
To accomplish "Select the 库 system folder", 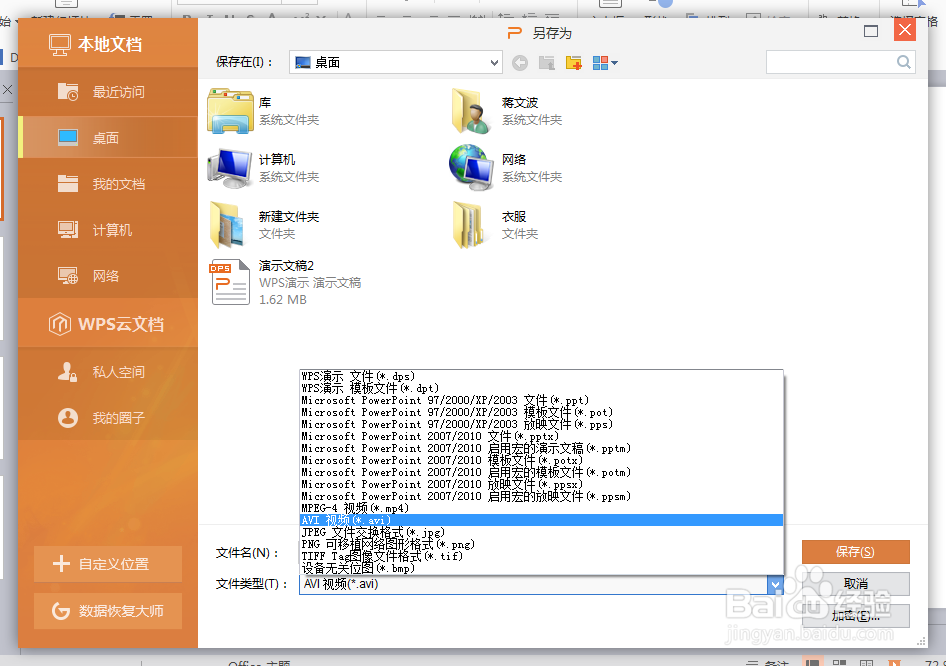I will tap(264, 111).
